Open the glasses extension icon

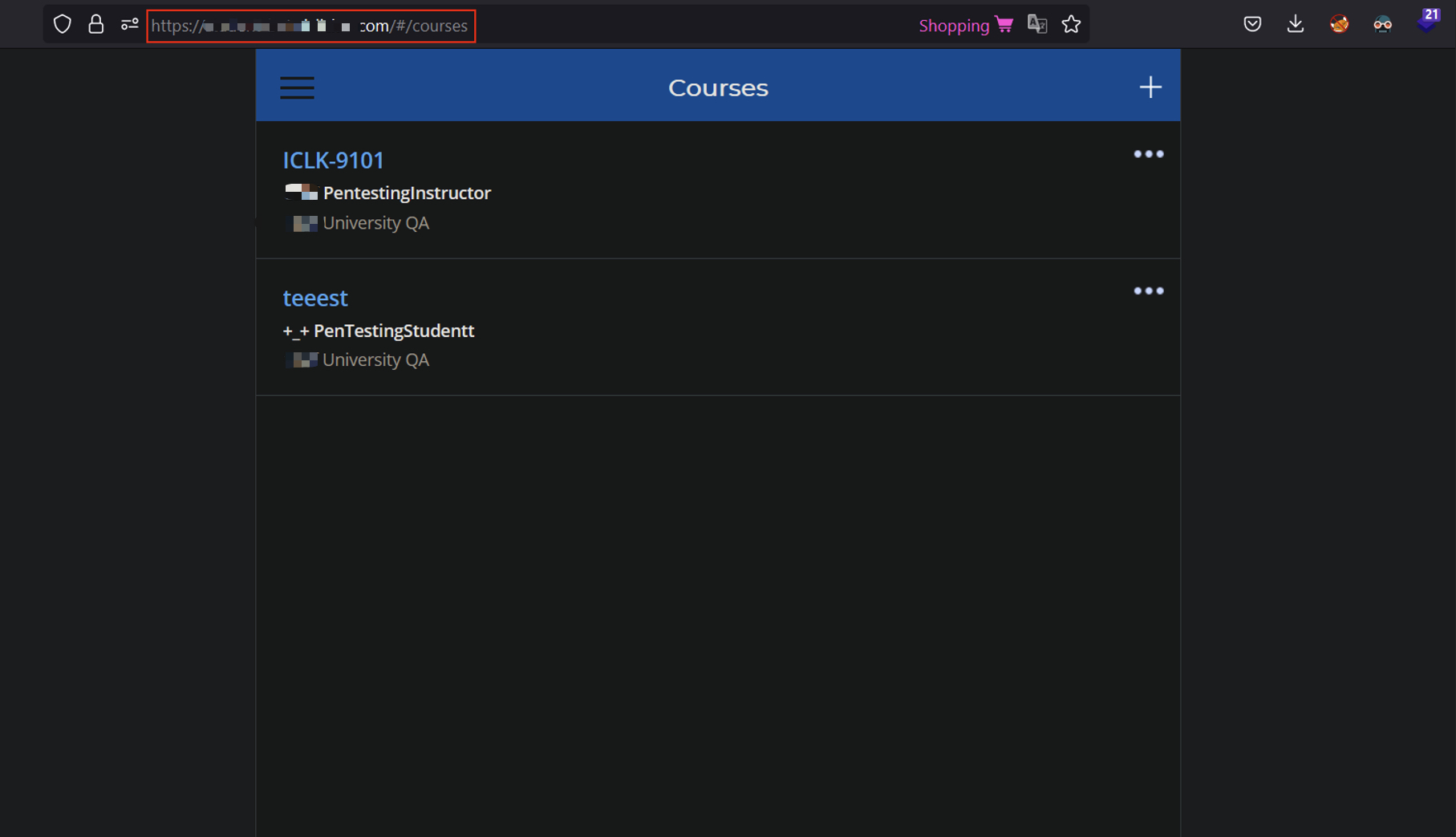(1382, 24)
